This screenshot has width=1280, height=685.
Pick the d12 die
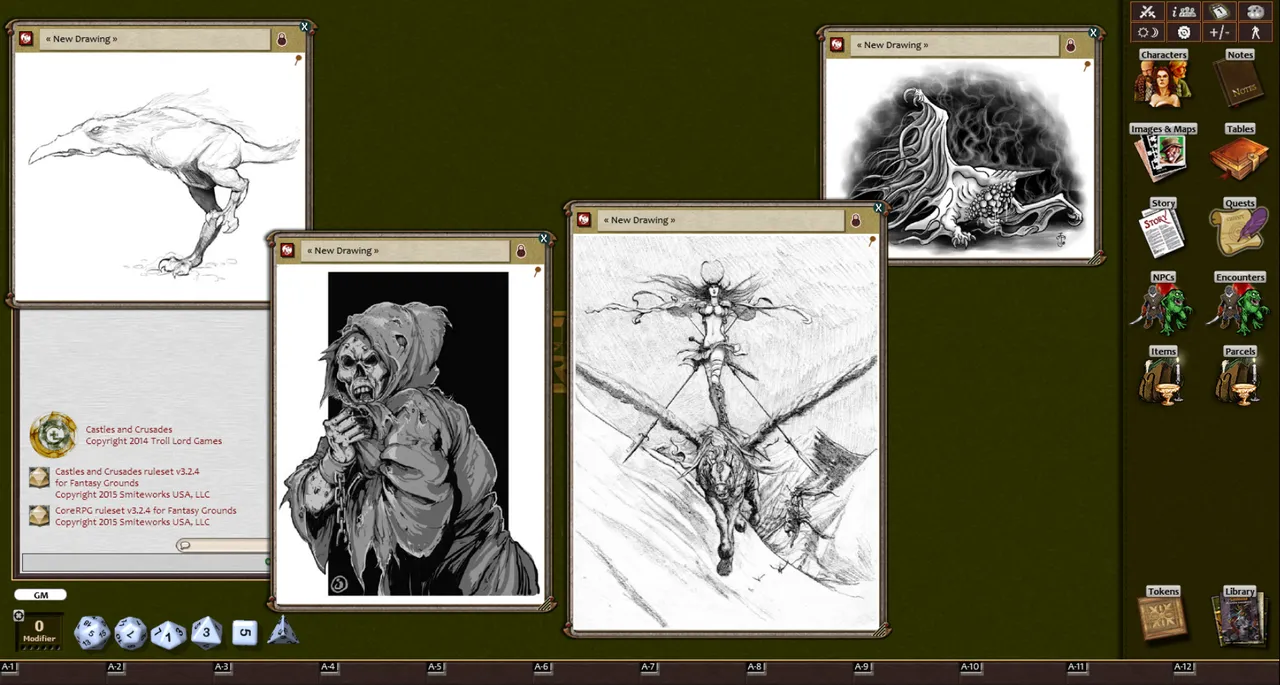(131, 632)
